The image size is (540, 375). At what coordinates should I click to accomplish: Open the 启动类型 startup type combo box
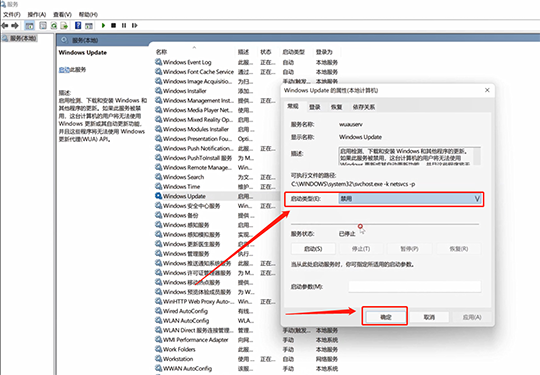click(x=410, y=199)
